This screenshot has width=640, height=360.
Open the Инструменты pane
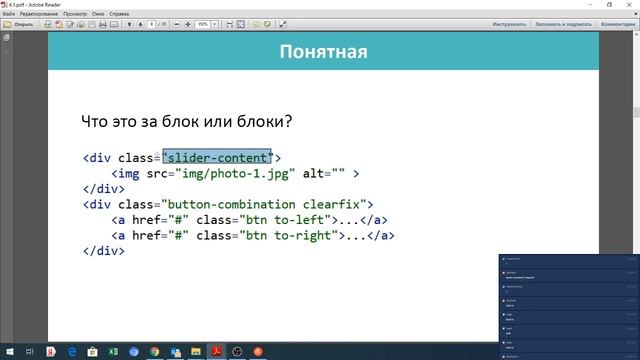coord(509,24)
